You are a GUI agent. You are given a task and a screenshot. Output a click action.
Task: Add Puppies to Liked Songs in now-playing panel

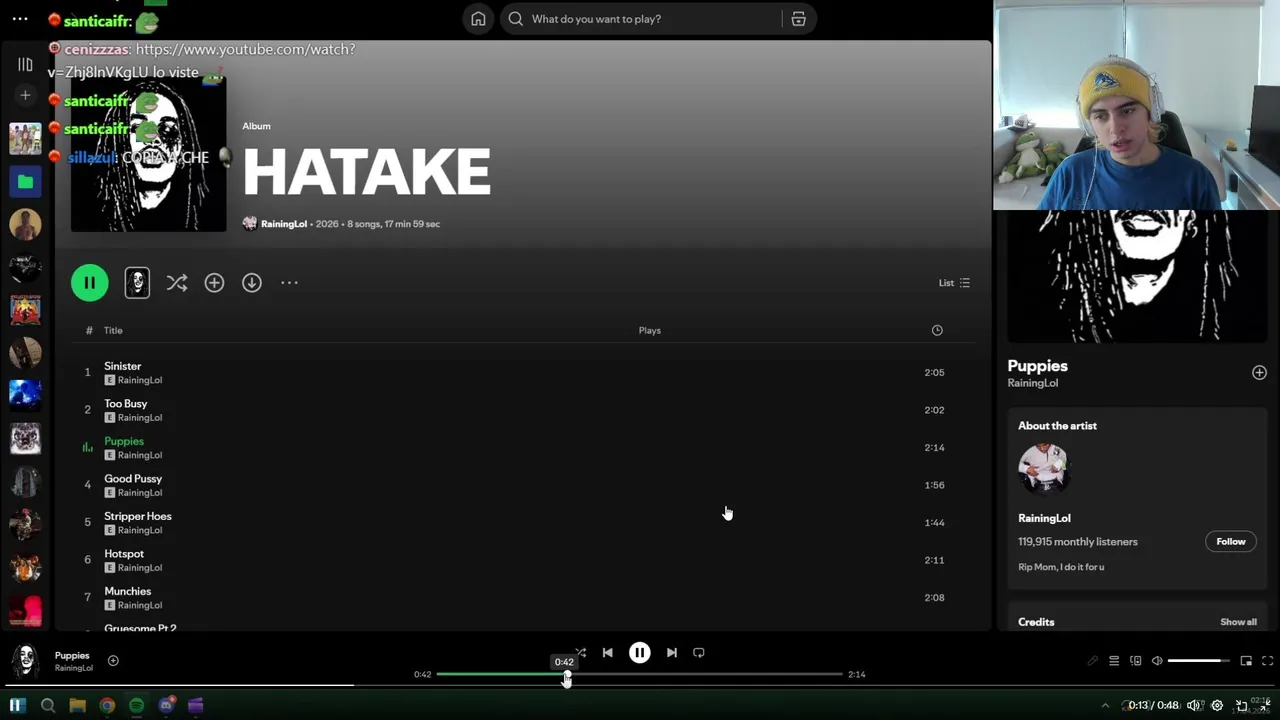click(1259, 373)
